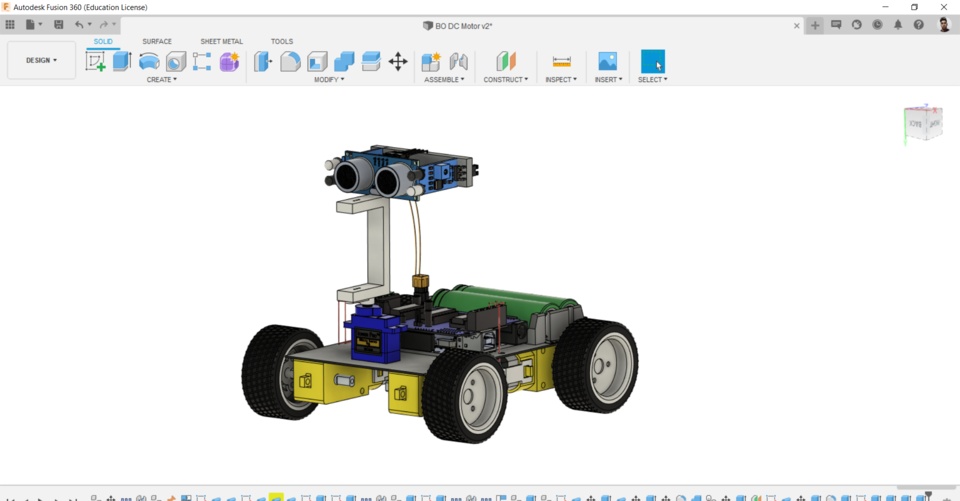Select the Move/Copy tool
Image resolution: width=960 pixels, height=501 pixels.
(398, 61)
